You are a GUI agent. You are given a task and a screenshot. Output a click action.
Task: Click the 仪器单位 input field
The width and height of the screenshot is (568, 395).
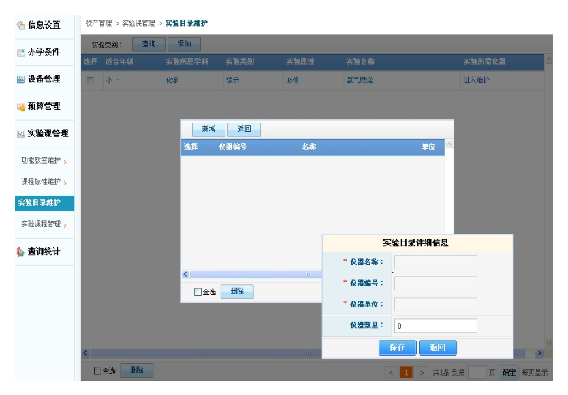coord(435,304)
